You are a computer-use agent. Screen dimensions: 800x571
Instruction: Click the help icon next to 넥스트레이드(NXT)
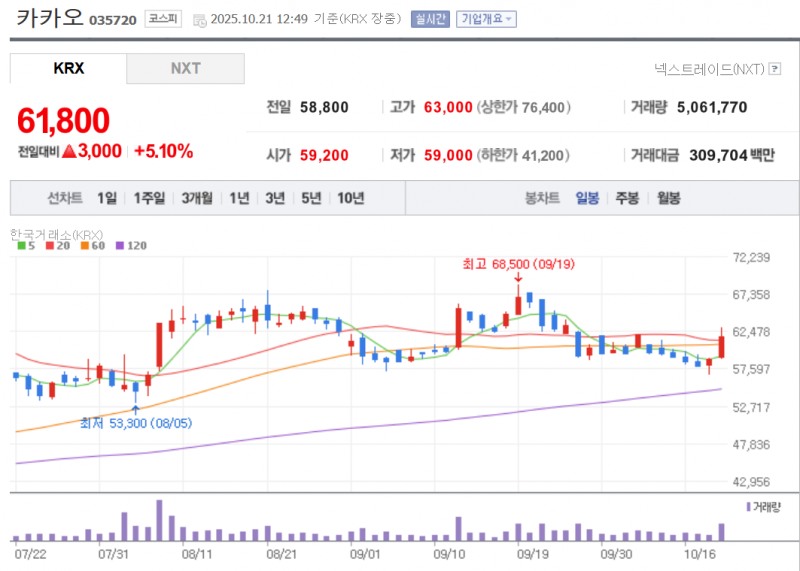tap(774, 69)
